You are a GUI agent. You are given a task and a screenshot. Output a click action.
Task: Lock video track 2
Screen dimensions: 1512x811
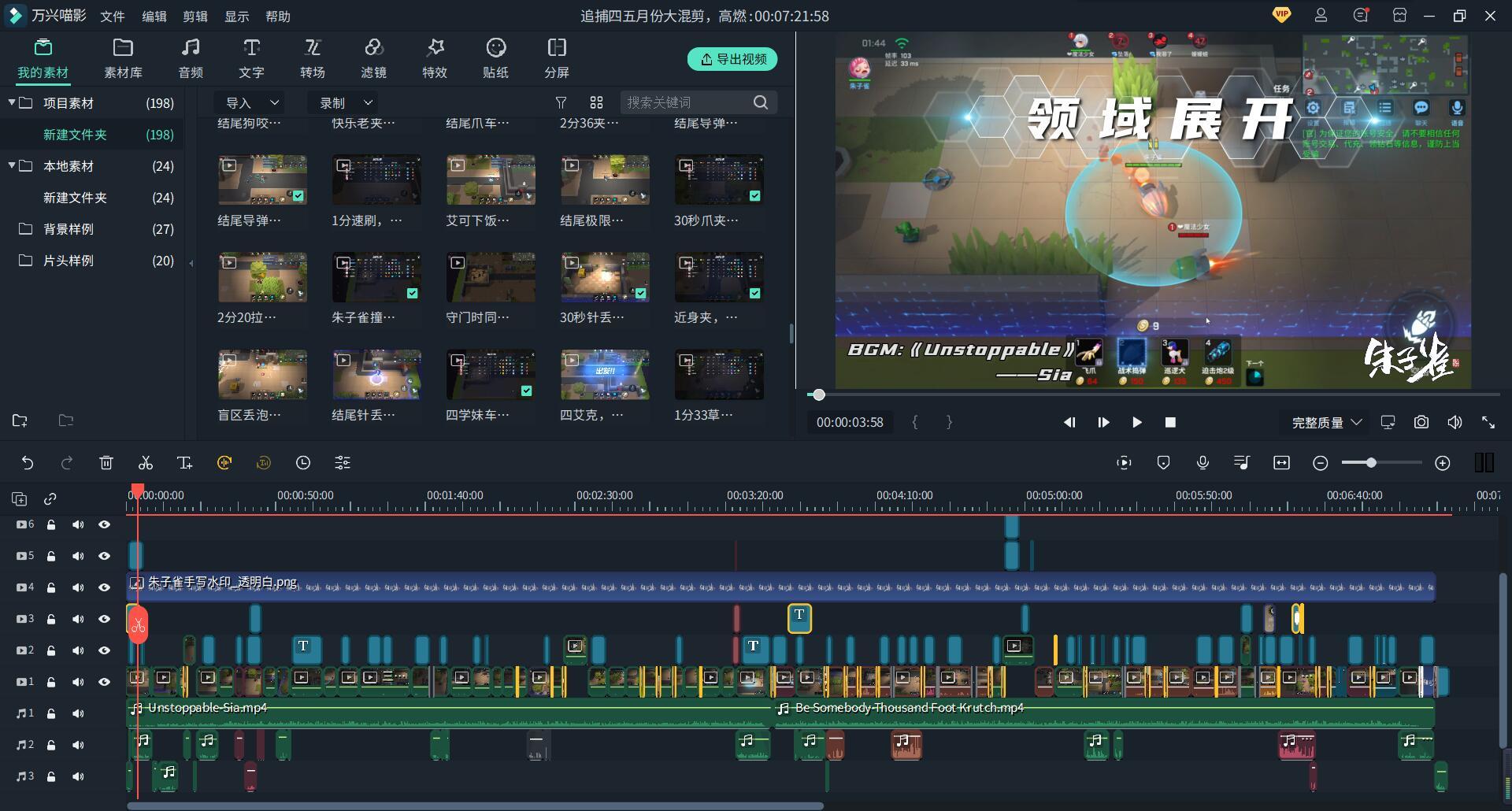pyautogui.click(x=51, y=650)
